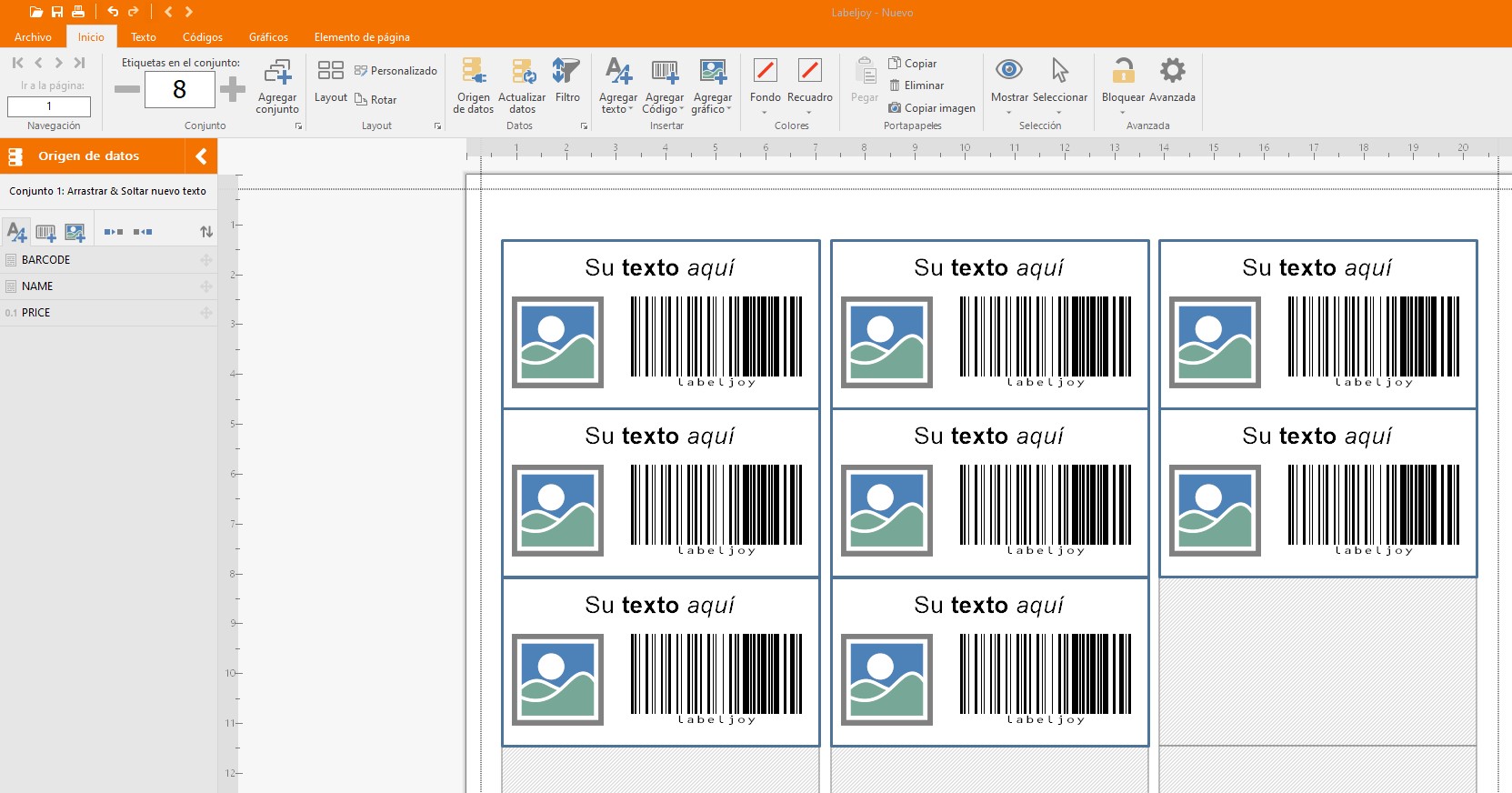Select add image field mode in panel

pos(75,233)
